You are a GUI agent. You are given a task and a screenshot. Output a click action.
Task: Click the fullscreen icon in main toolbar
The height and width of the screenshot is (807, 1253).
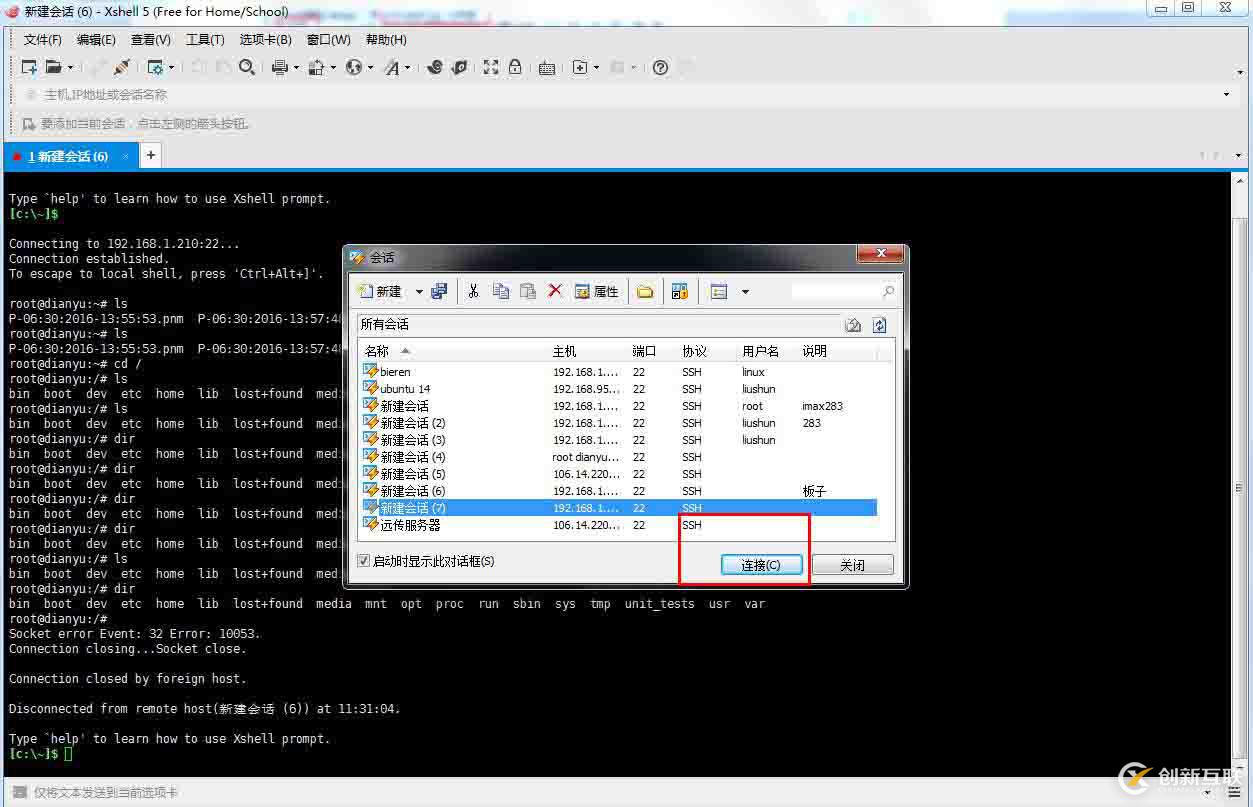click(491, 67)
